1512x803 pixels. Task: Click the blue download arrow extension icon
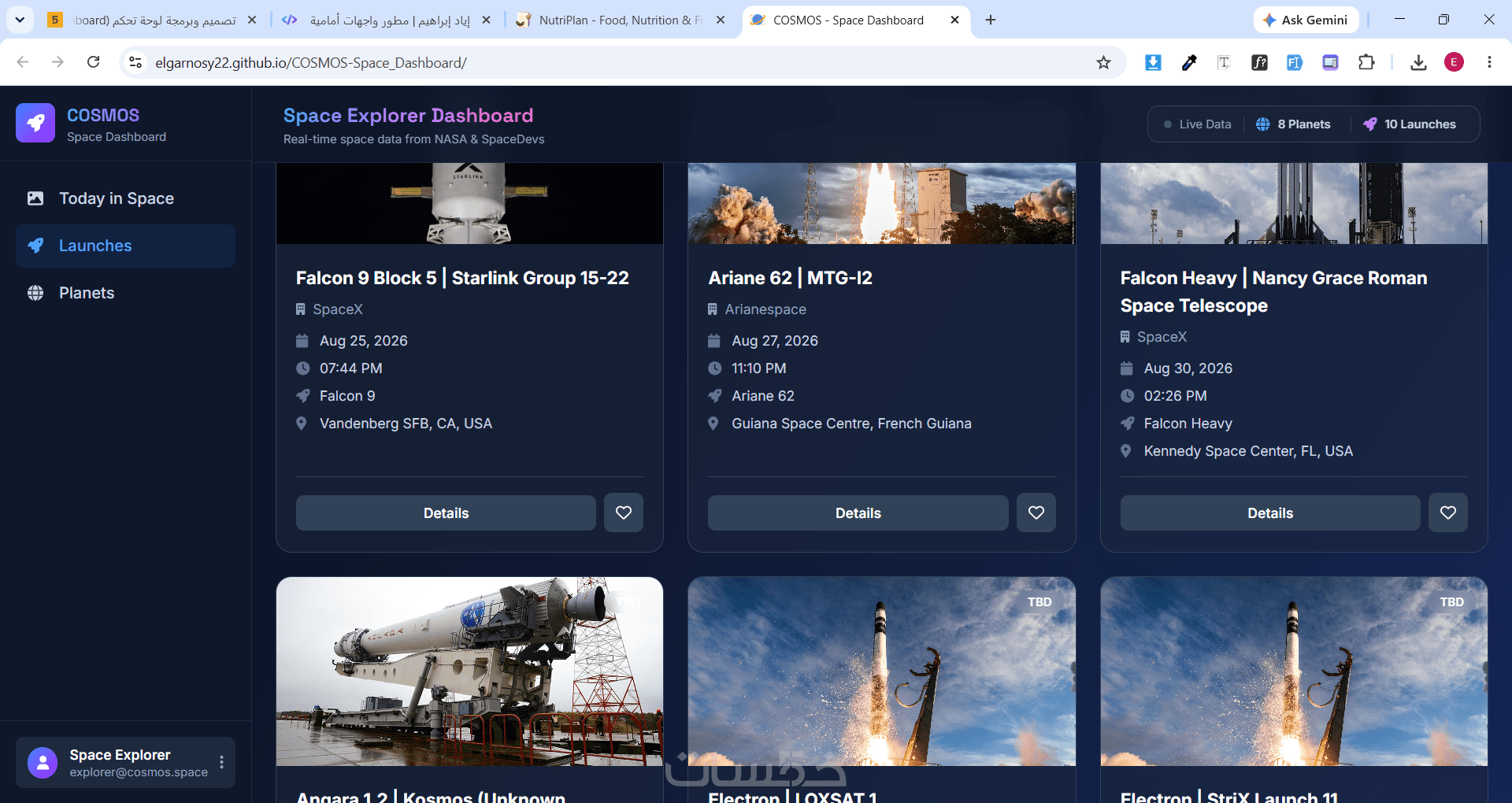coord(1153,62)
